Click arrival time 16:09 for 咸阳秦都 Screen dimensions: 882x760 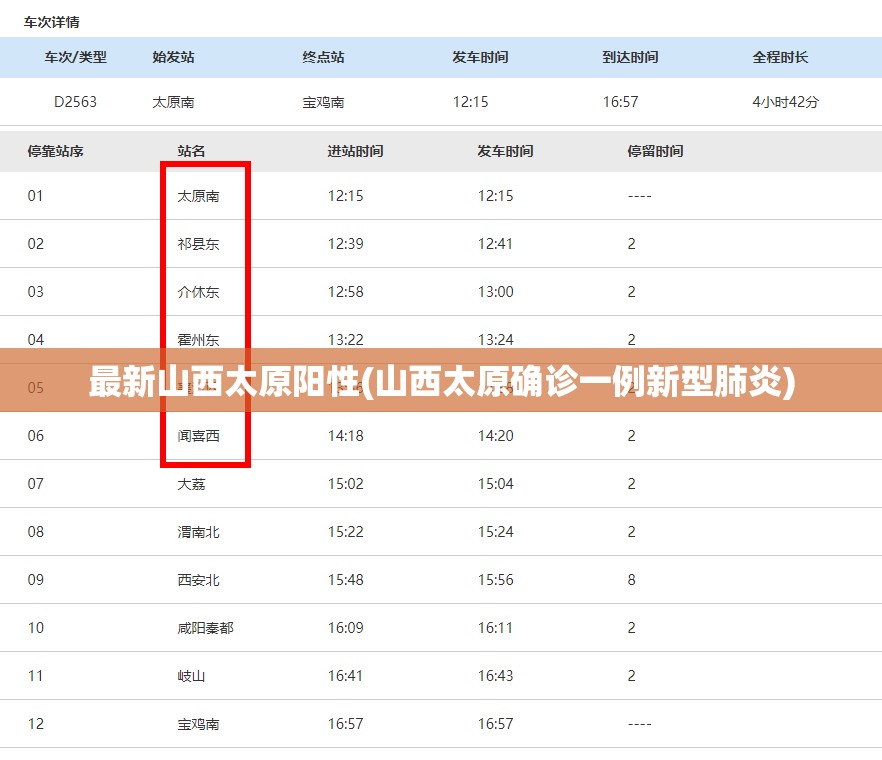(x=345, y=627)
